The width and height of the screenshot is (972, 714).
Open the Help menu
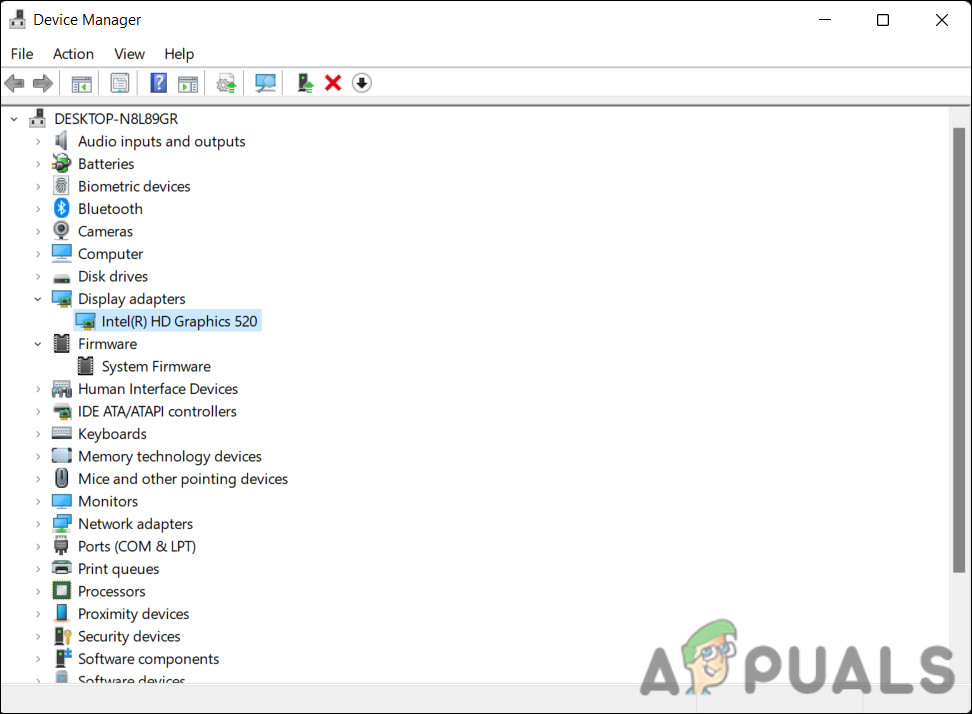(x=179, y=54)
